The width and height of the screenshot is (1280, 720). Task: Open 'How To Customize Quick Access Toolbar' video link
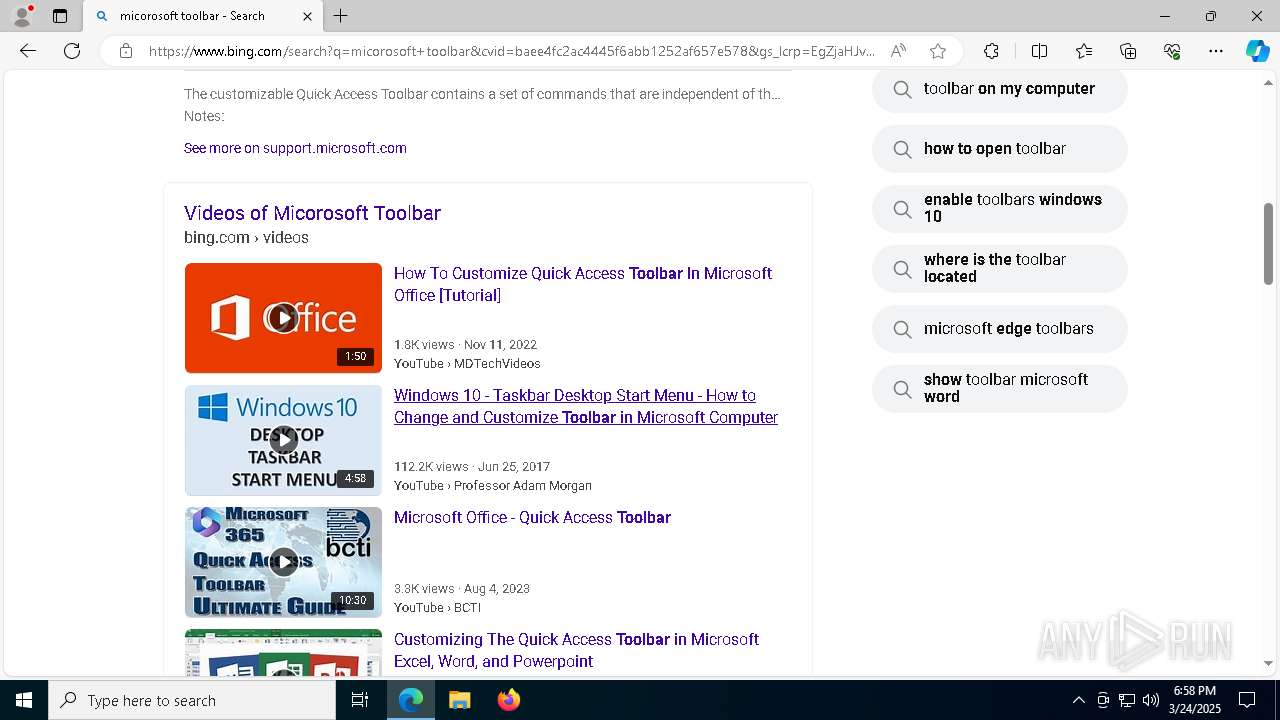click(x=583, y=284)
